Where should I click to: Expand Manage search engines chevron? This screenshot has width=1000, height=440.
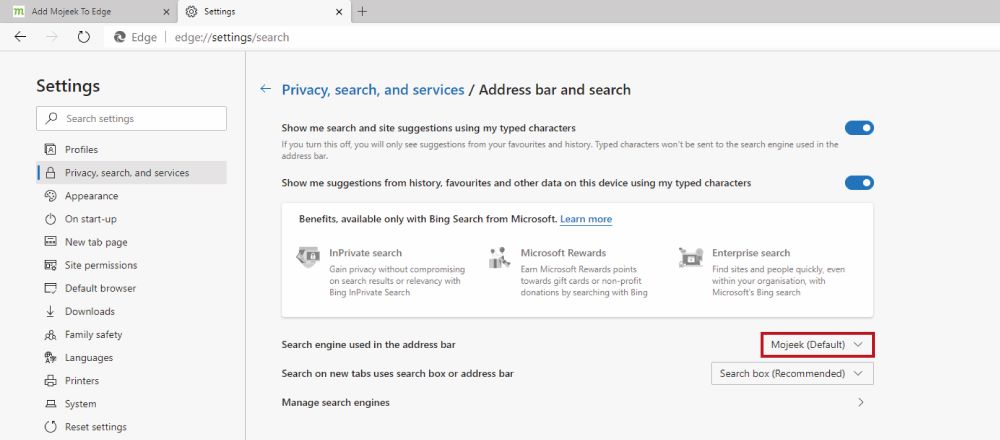(861, 403)
